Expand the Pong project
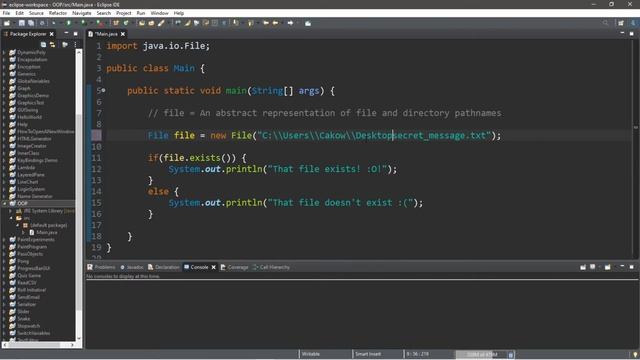 coord(4,261)
